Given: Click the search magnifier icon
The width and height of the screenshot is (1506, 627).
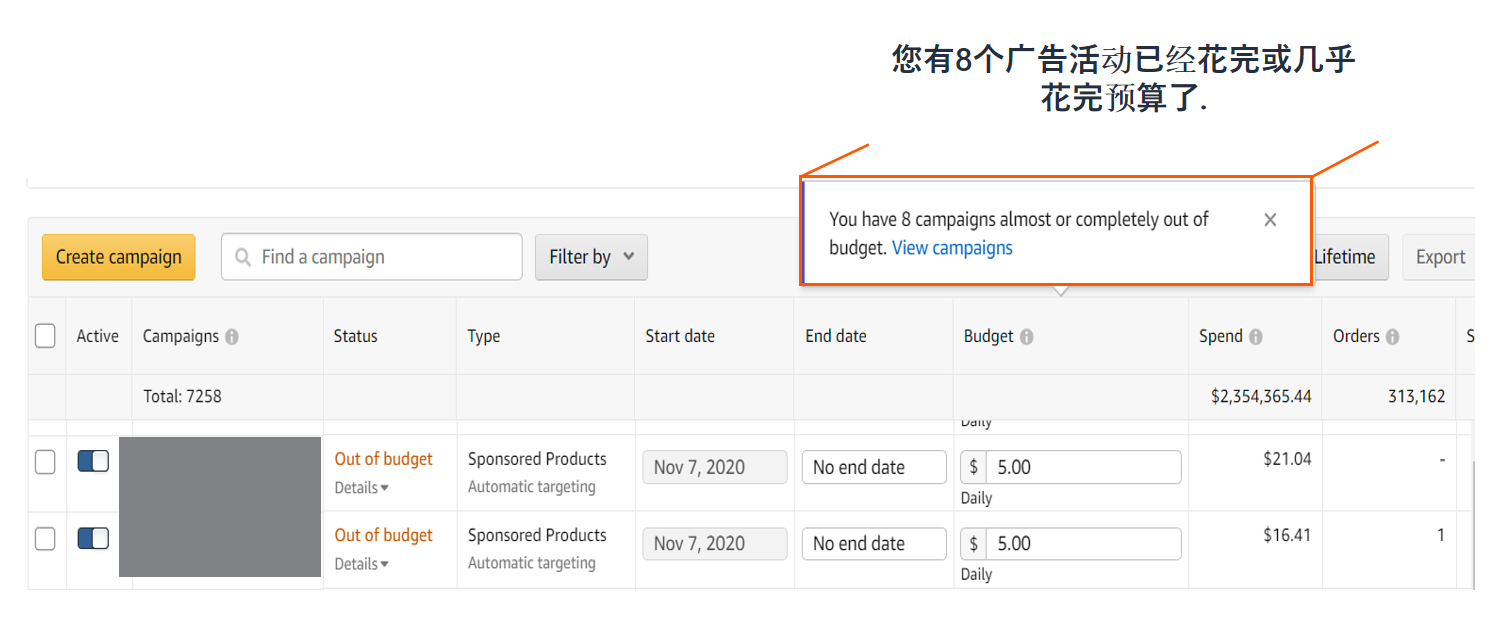Looking at the screenshot, I should point(242,257).
